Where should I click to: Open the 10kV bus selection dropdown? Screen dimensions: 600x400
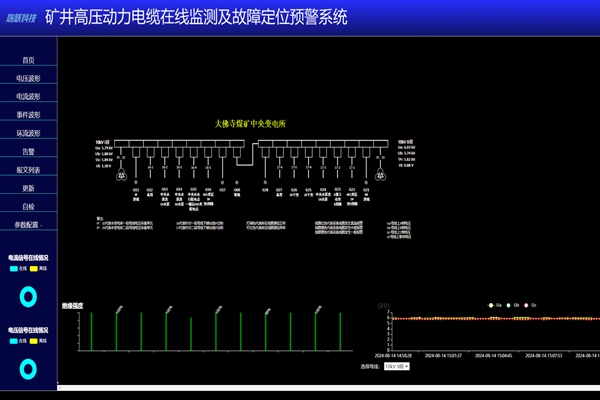point(397,367)
